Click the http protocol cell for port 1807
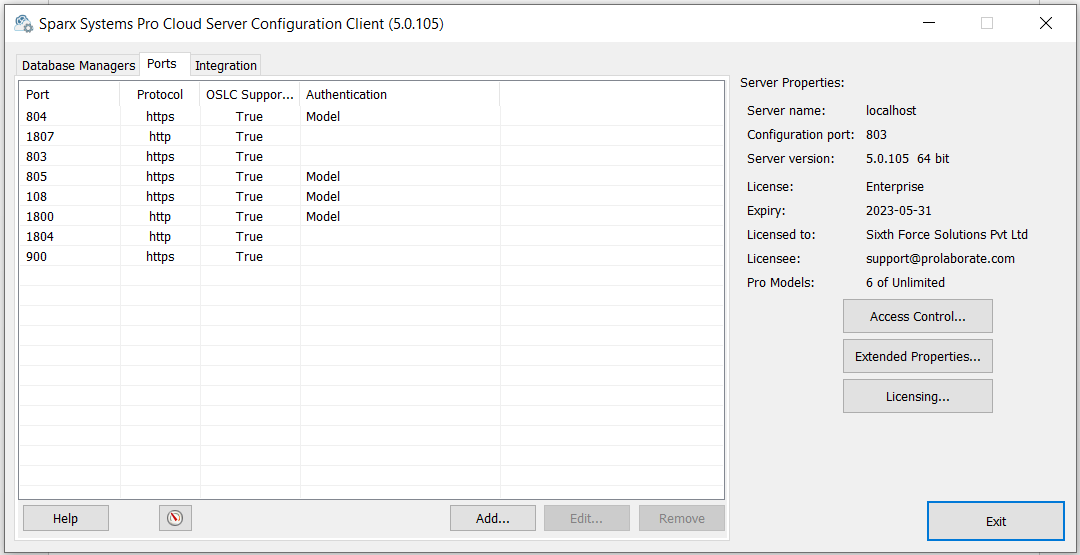This screenshot has height=555, width=1080. click(160, 136)
